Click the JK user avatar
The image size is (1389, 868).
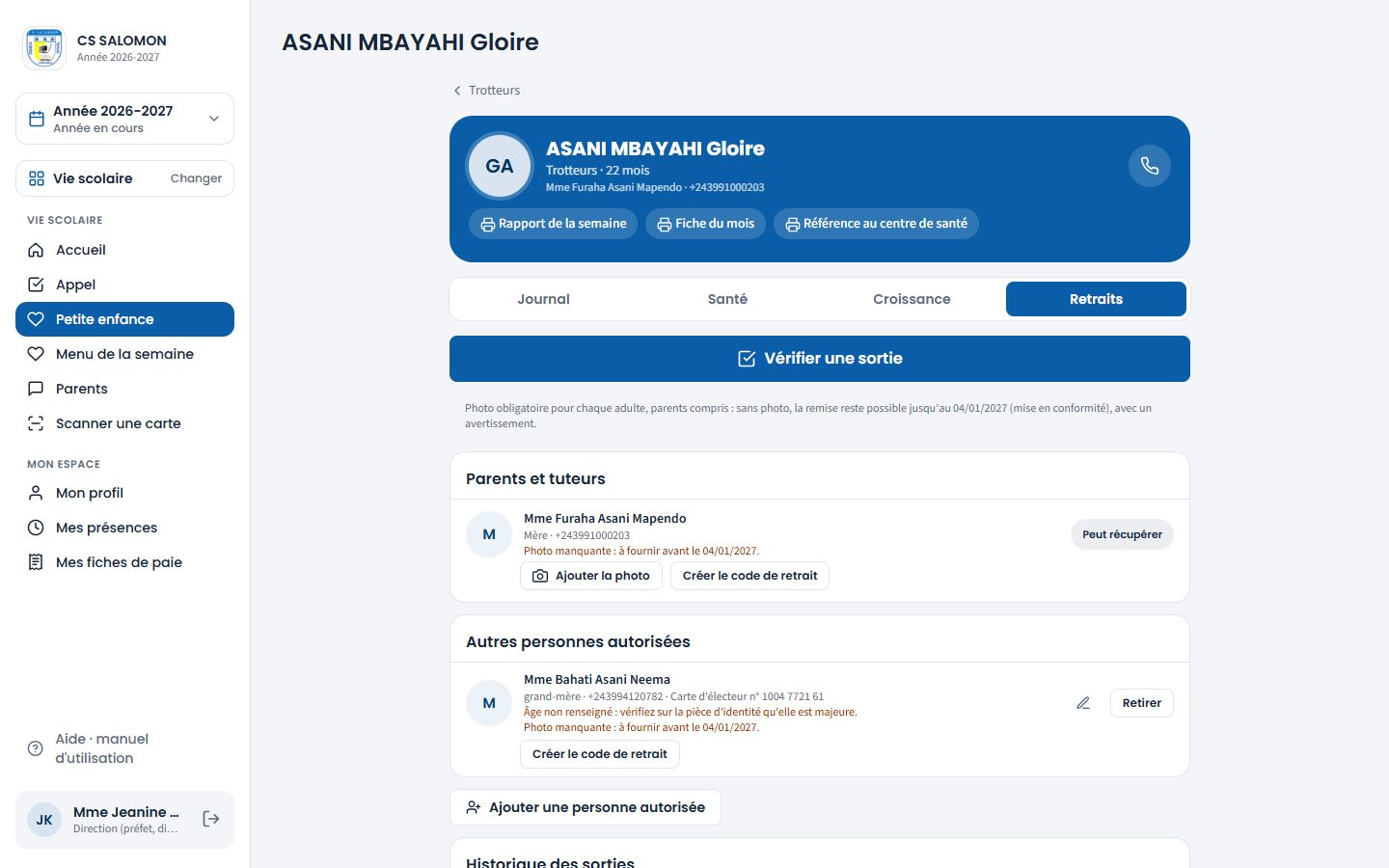[x=44, y=820]
